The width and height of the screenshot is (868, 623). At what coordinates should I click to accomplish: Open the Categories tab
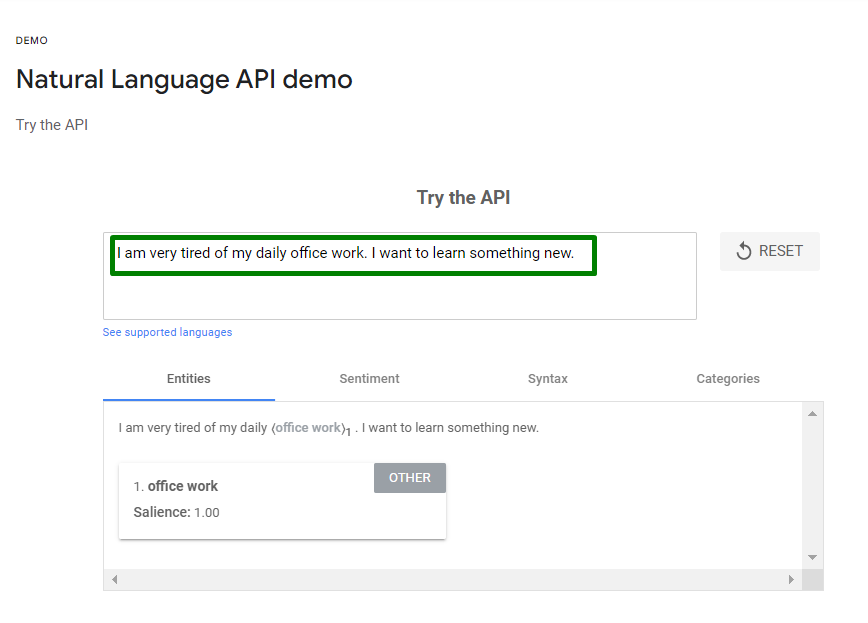pyautogui.click(x=728, y=379)
